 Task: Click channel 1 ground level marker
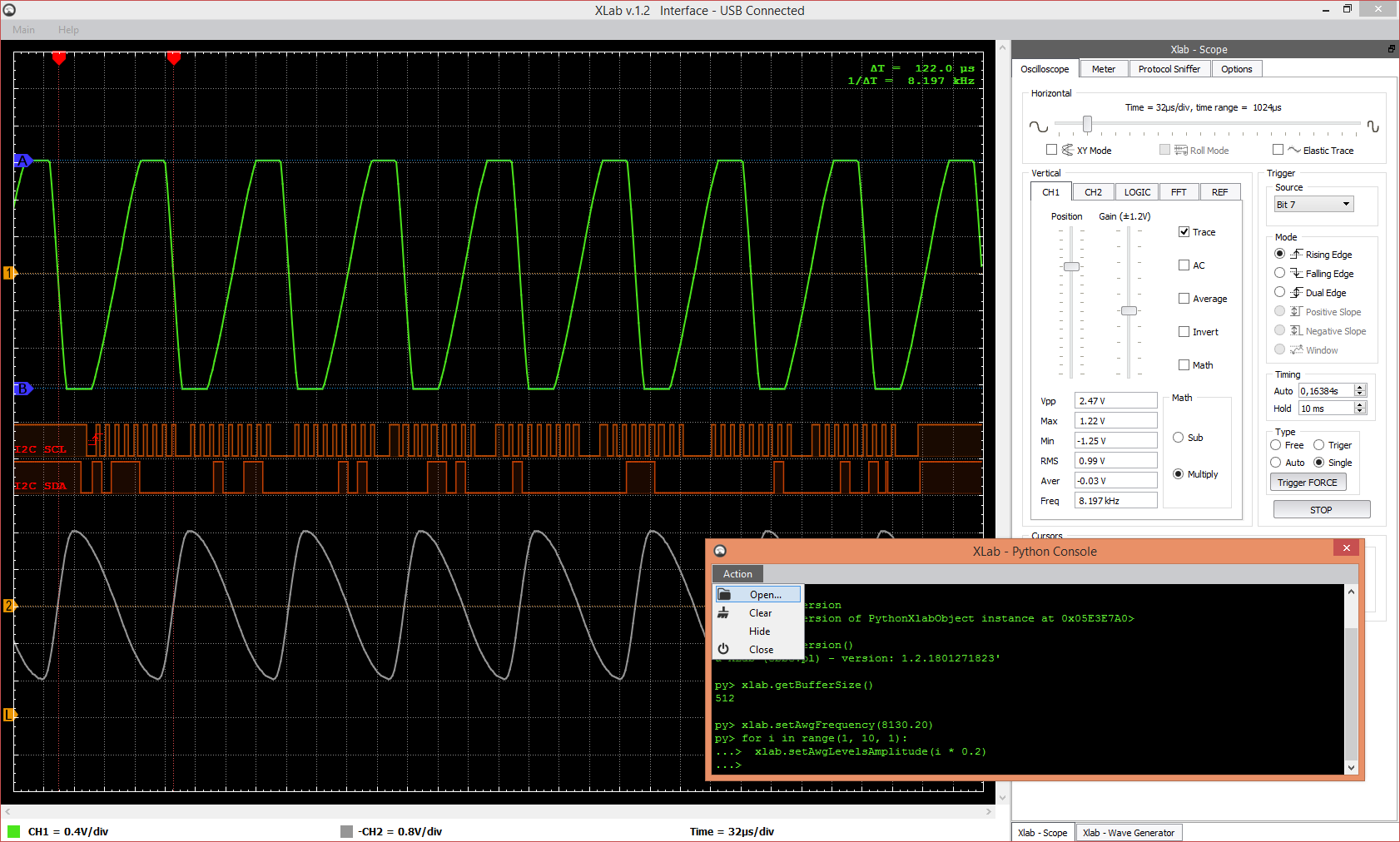pyautogui.click(x=9, y=273)
